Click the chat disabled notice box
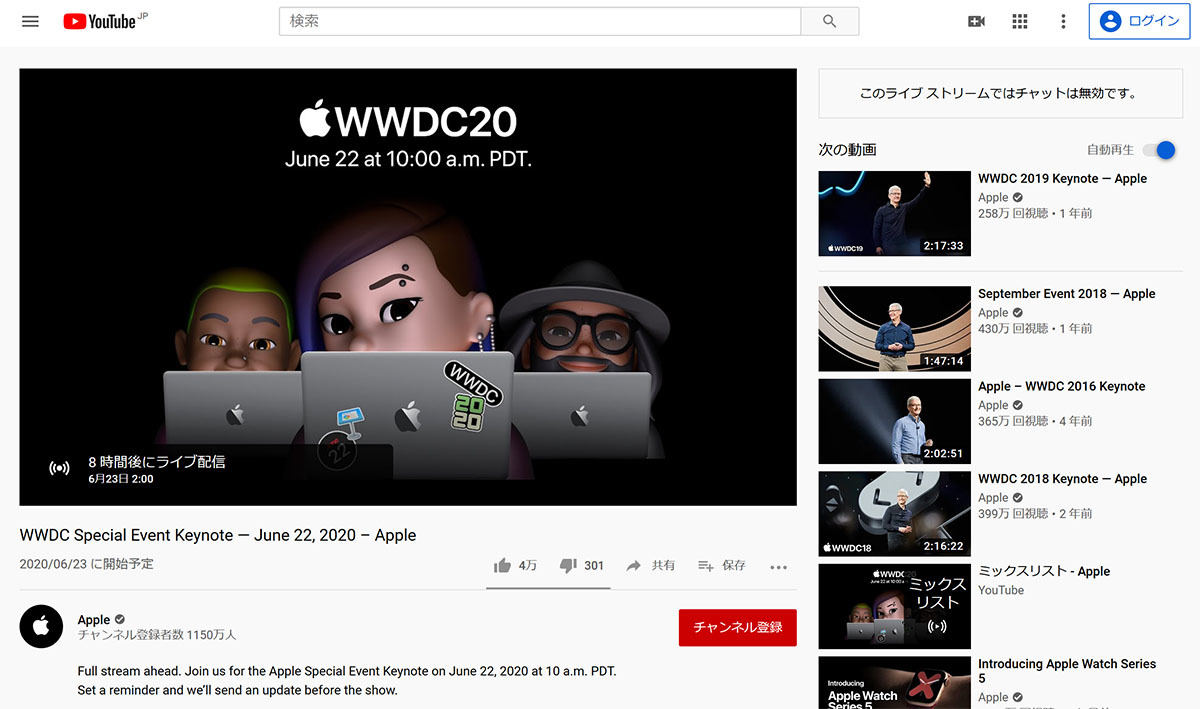Viewport: 1200px width, 709px height. click(999, 93)
